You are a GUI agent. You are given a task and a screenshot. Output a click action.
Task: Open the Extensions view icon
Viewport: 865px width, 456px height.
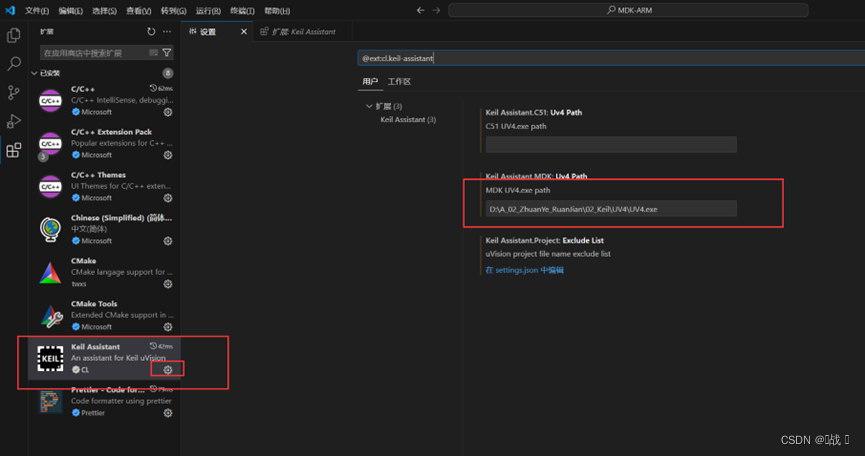14,150
